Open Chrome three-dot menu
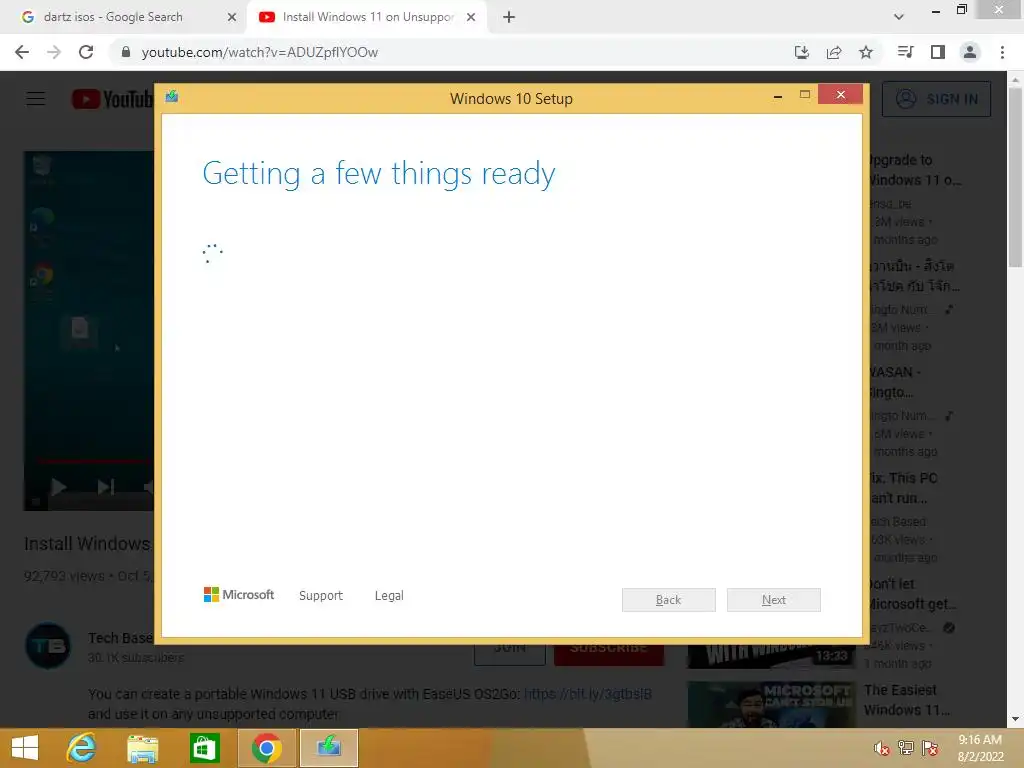The height and width of the screenshot is (768, 1024). (1002, 52)
